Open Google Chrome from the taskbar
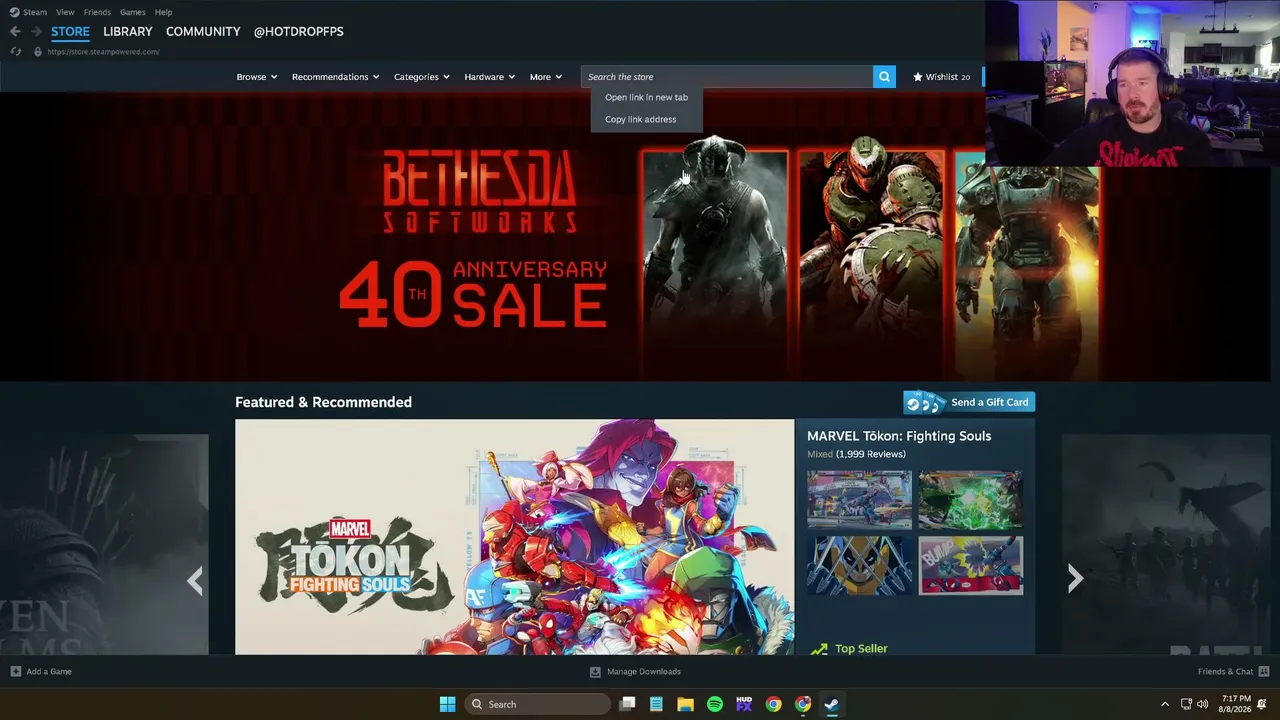The width and height of the screenshot is (1280, 720). click(773, 704)
